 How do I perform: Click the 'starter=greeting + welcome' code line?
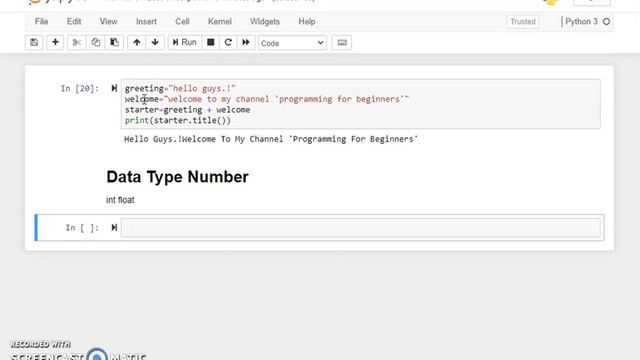(187, 110)
